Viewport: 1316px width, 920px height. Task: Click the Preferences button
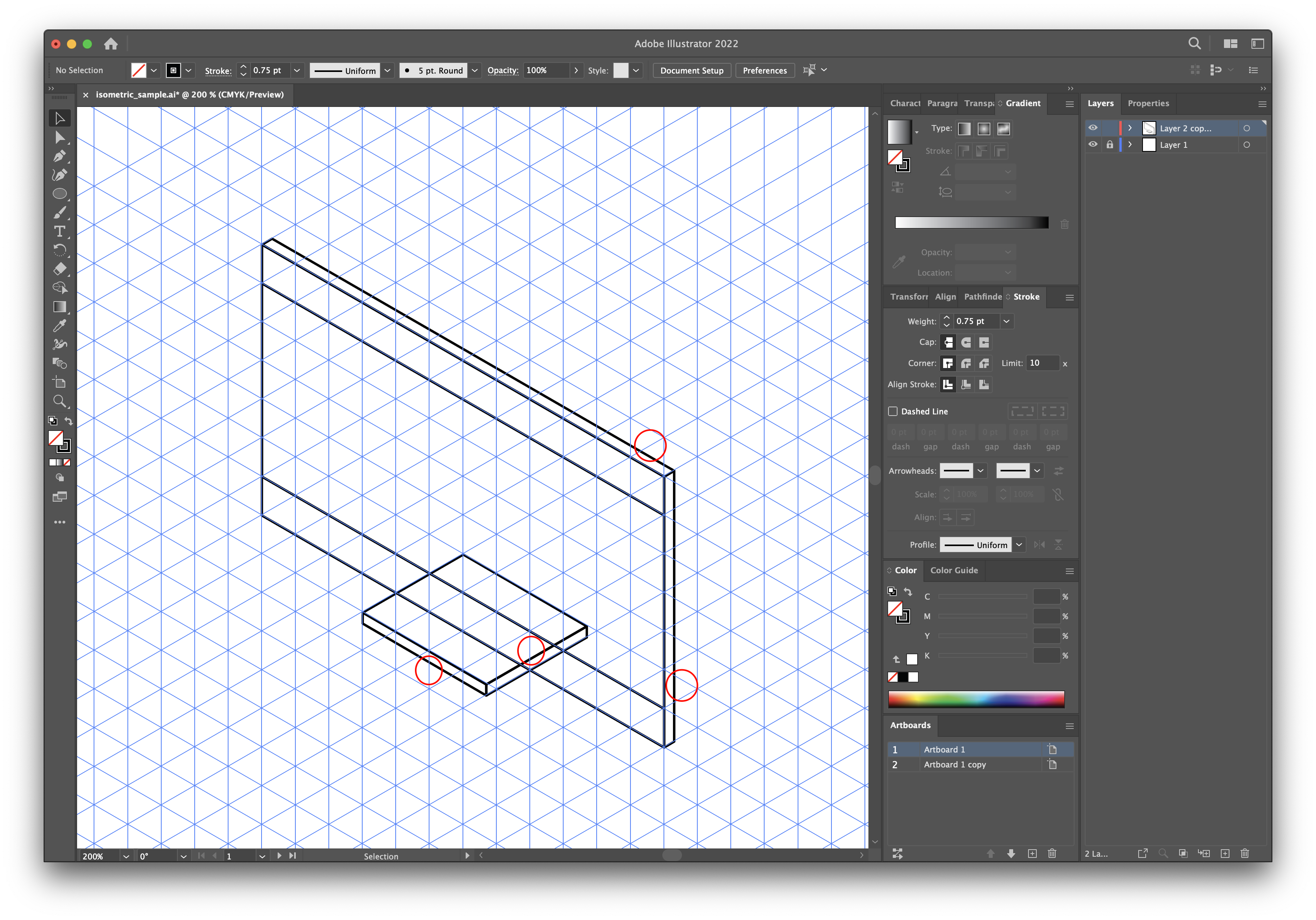[765, 70]
